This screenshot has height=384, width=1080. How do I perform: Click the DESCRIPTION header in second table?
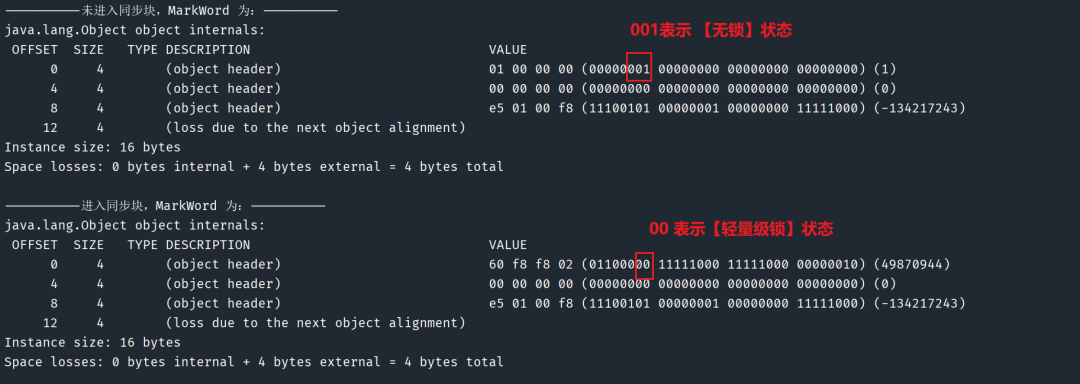[208, 245]
